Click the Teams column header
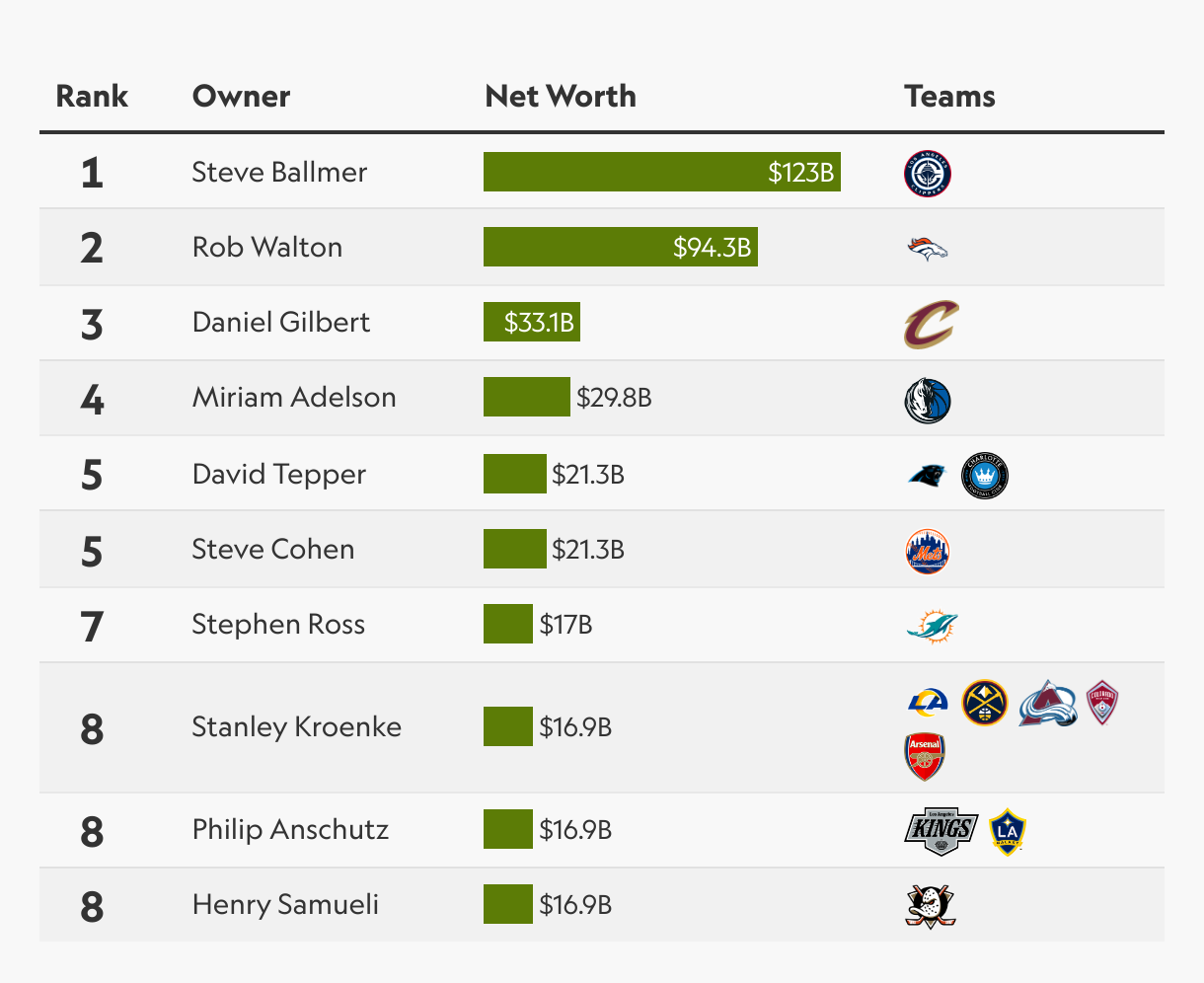Viewport: 1204px width, 983px height. 949,96
